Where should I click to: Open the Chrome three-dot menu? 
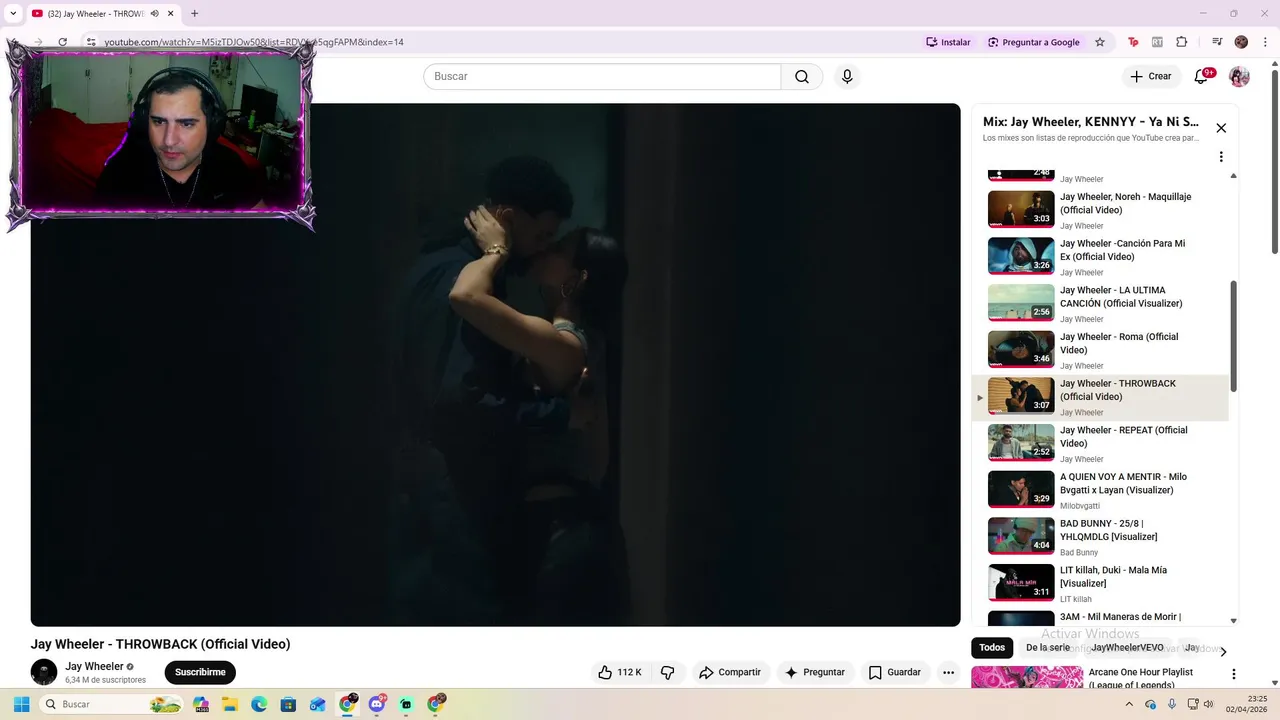[1264, 42]
